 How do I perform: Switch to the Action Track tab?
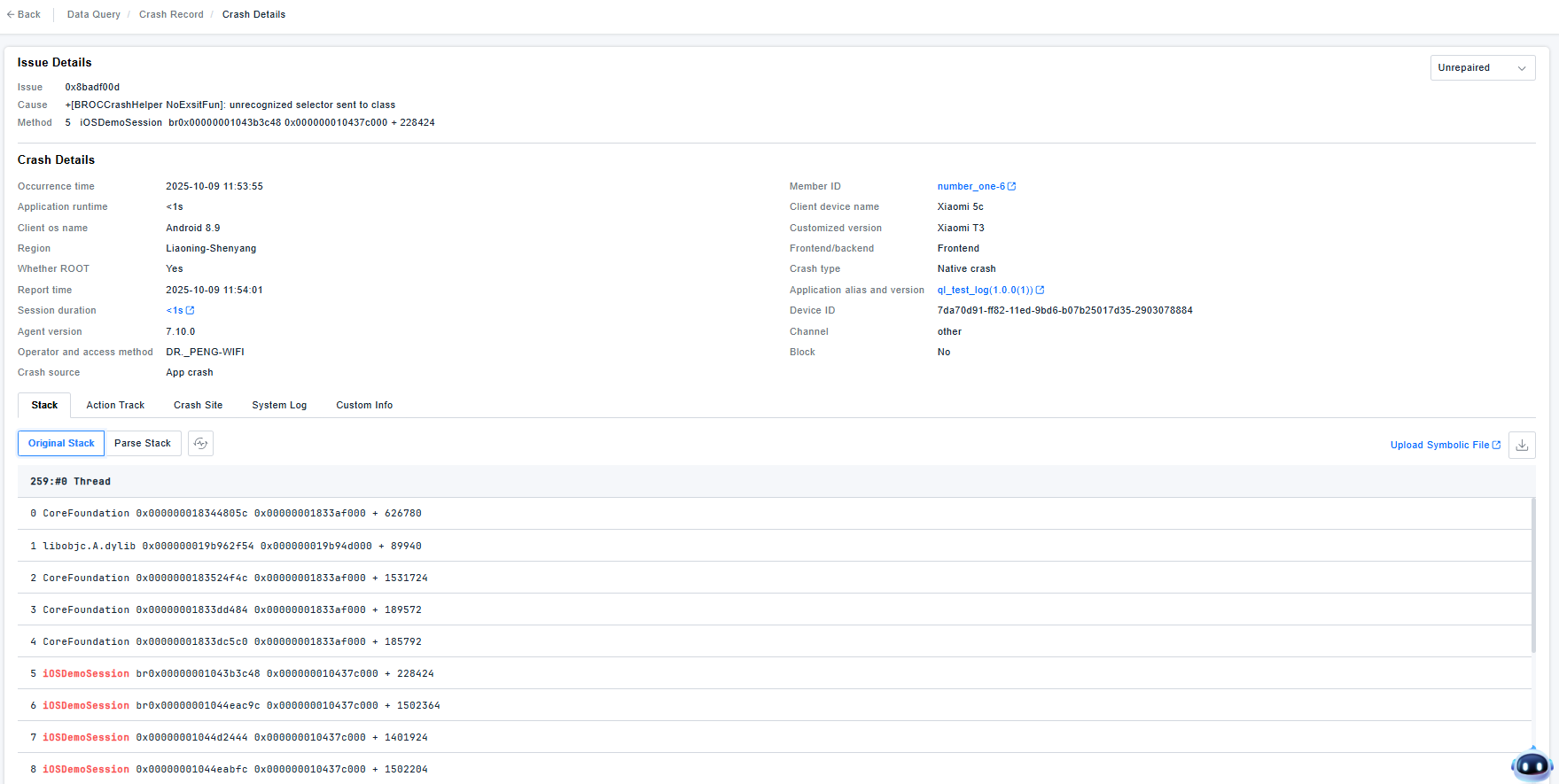tap(115, 406)
